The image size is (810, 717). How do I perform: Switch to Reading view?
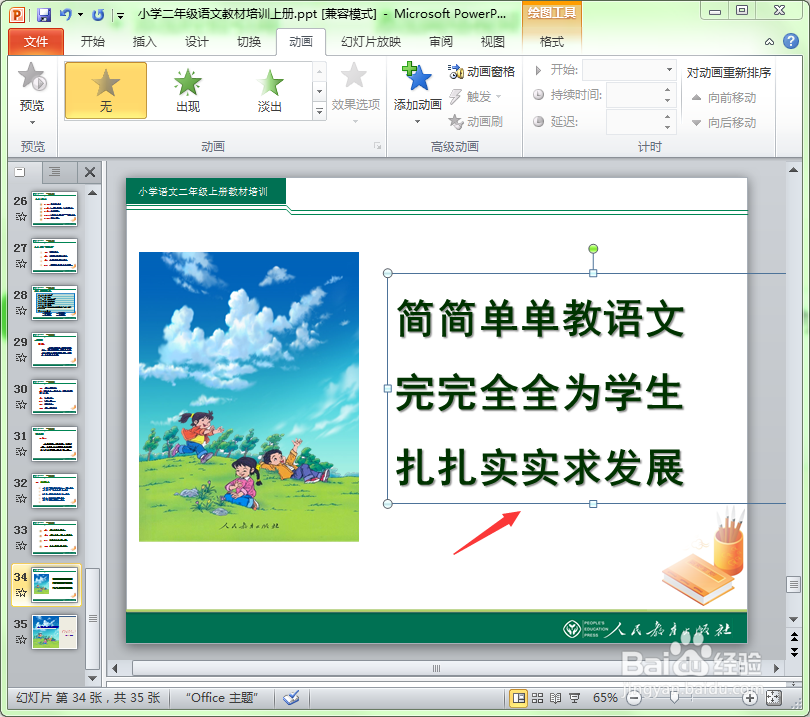click(x=555, y=698)
